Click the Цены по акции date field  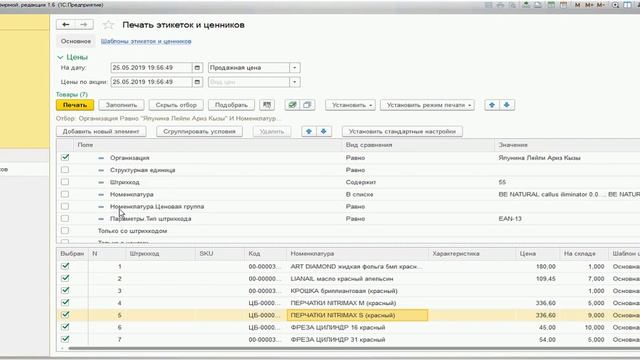point(151,82)
